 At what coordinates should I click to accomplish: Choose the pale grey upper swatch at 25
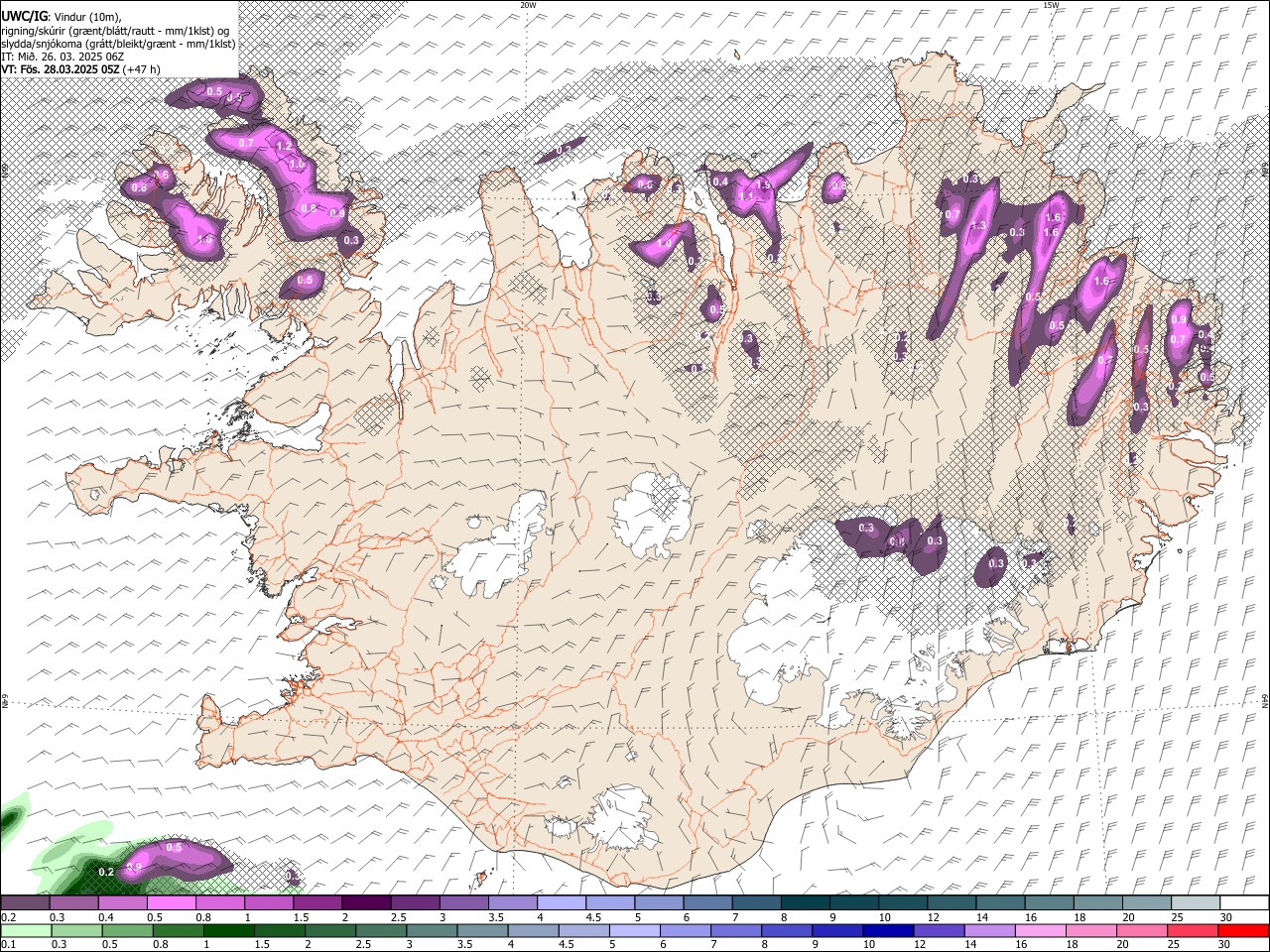pyautogui.click(x=1196, y=903)
